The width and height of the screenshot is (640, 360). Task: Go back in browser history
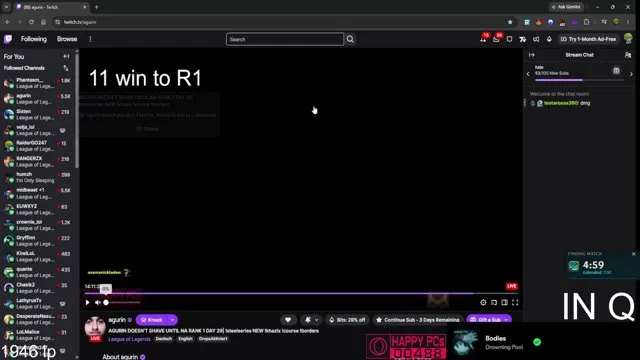point(7,22)
